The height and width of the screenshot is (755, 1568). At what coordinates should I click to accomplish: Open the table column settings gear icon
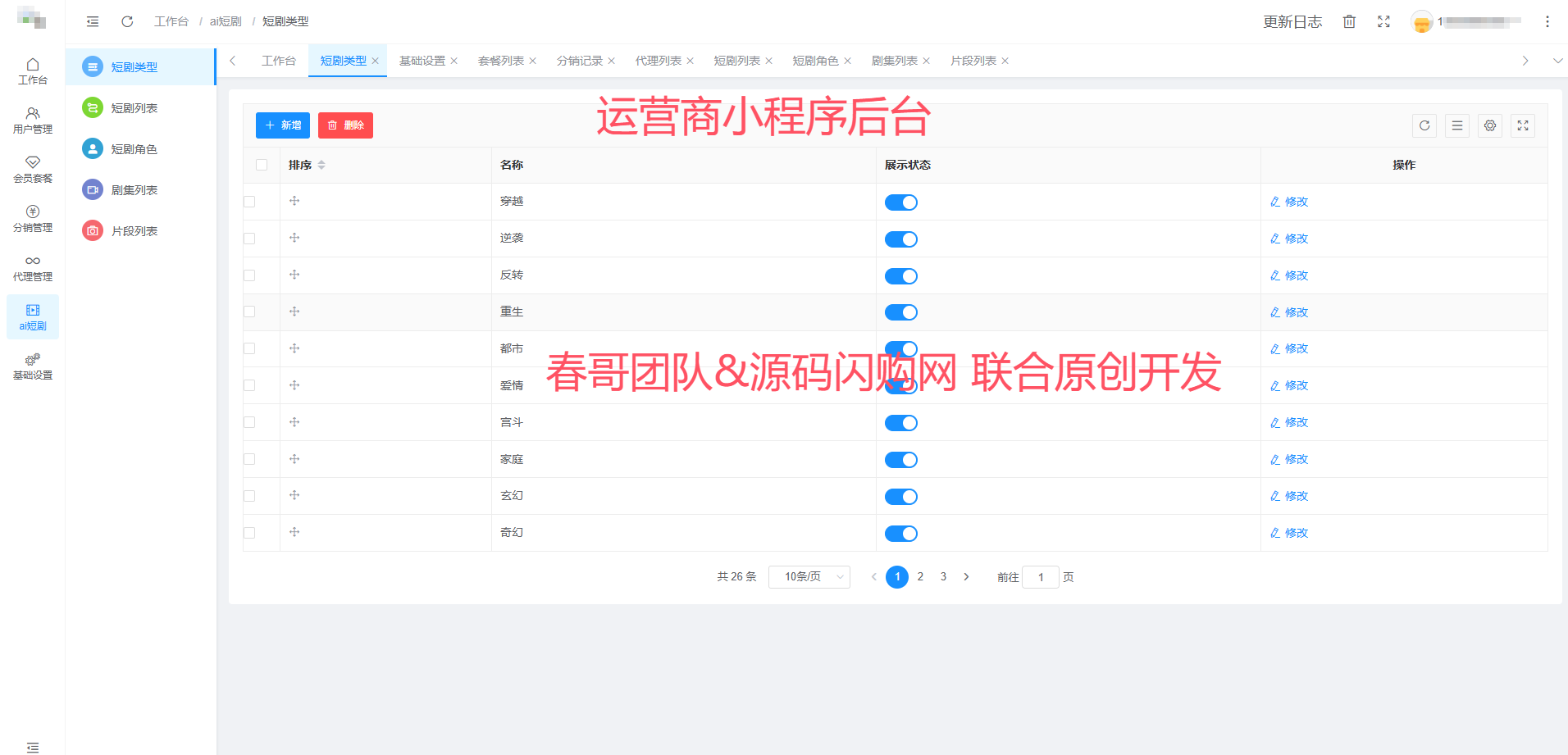coord(1490,125)
